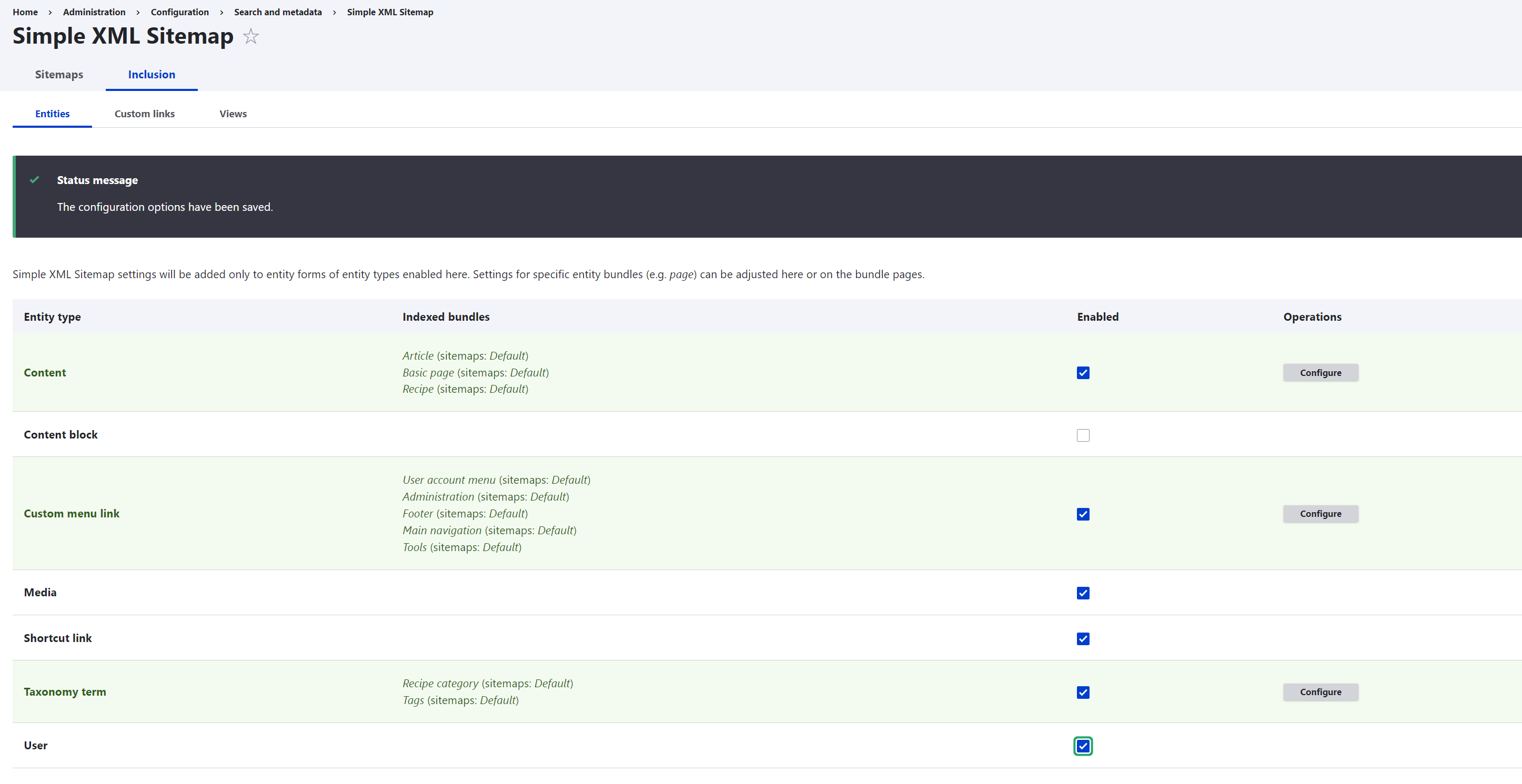Uncheck the Shortcut link checkbox
This screenshot has width=1522, height=784.
click(x=1082, y=639)
